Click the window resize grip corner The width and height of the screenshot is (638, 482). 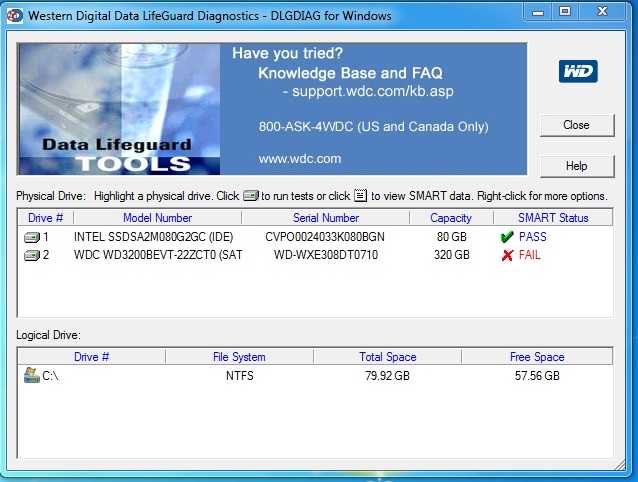click(619, 464)
